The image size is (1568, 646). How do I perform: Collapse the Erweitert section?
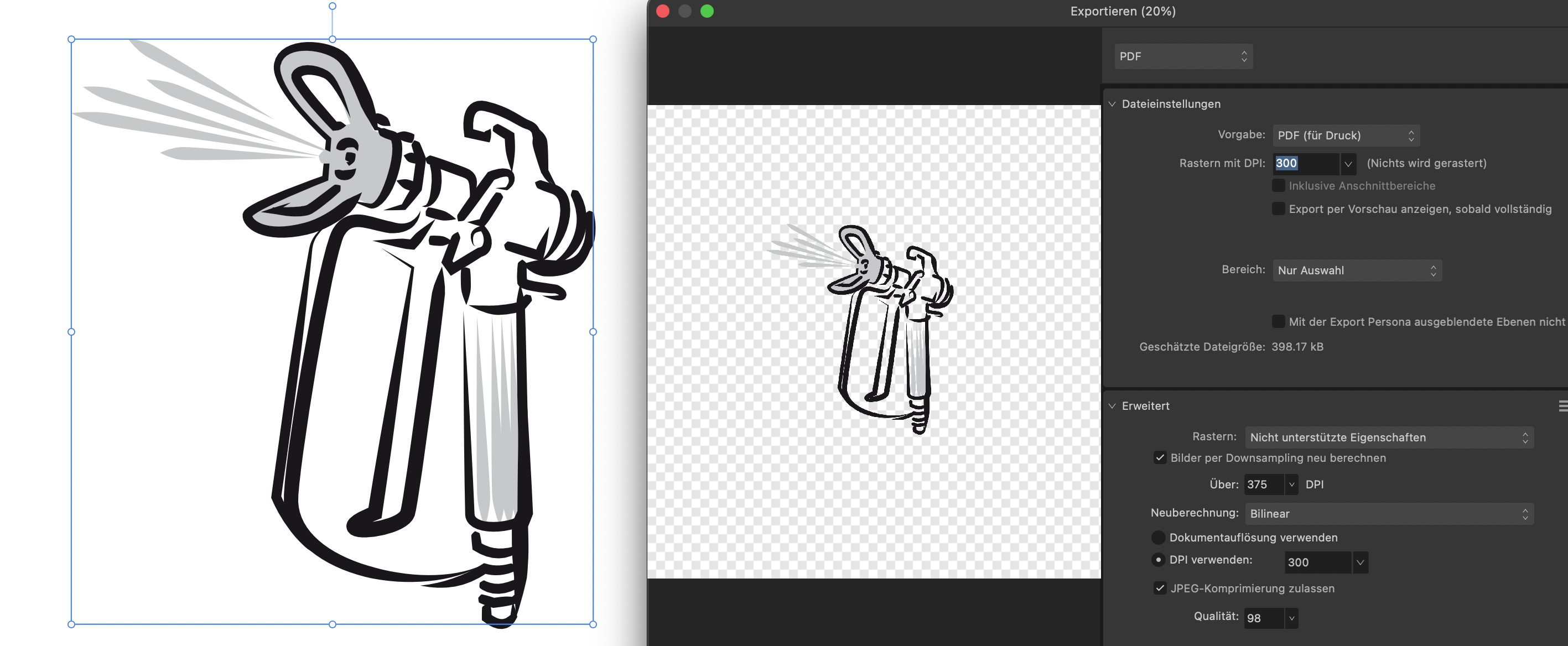pos(1112,406)
